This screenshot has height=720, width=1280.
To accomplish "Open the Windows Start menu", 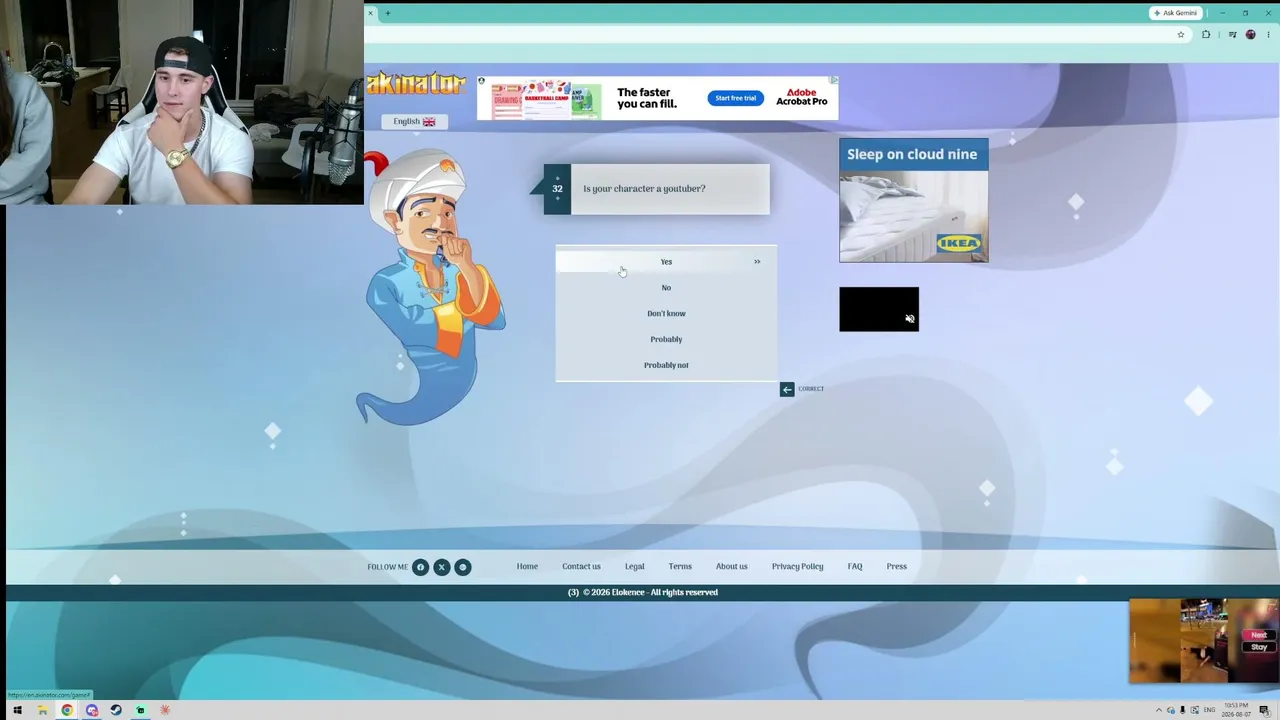I will pos(17,711).
